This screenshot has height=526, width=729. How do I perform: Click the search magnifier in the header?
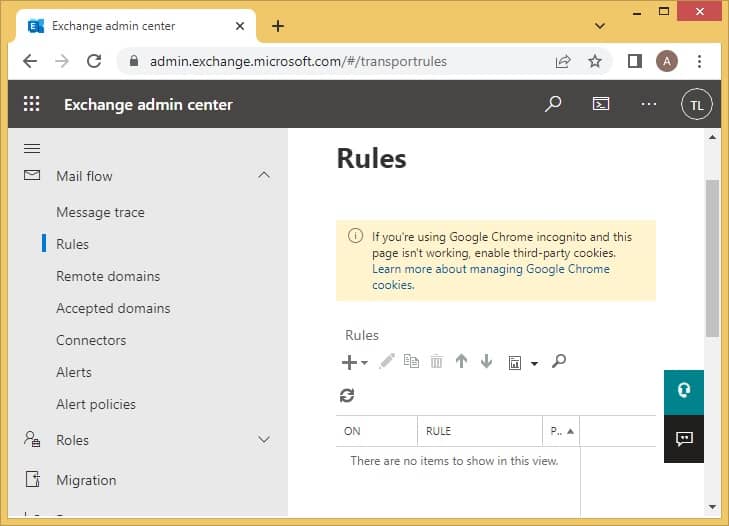point(553,104)
